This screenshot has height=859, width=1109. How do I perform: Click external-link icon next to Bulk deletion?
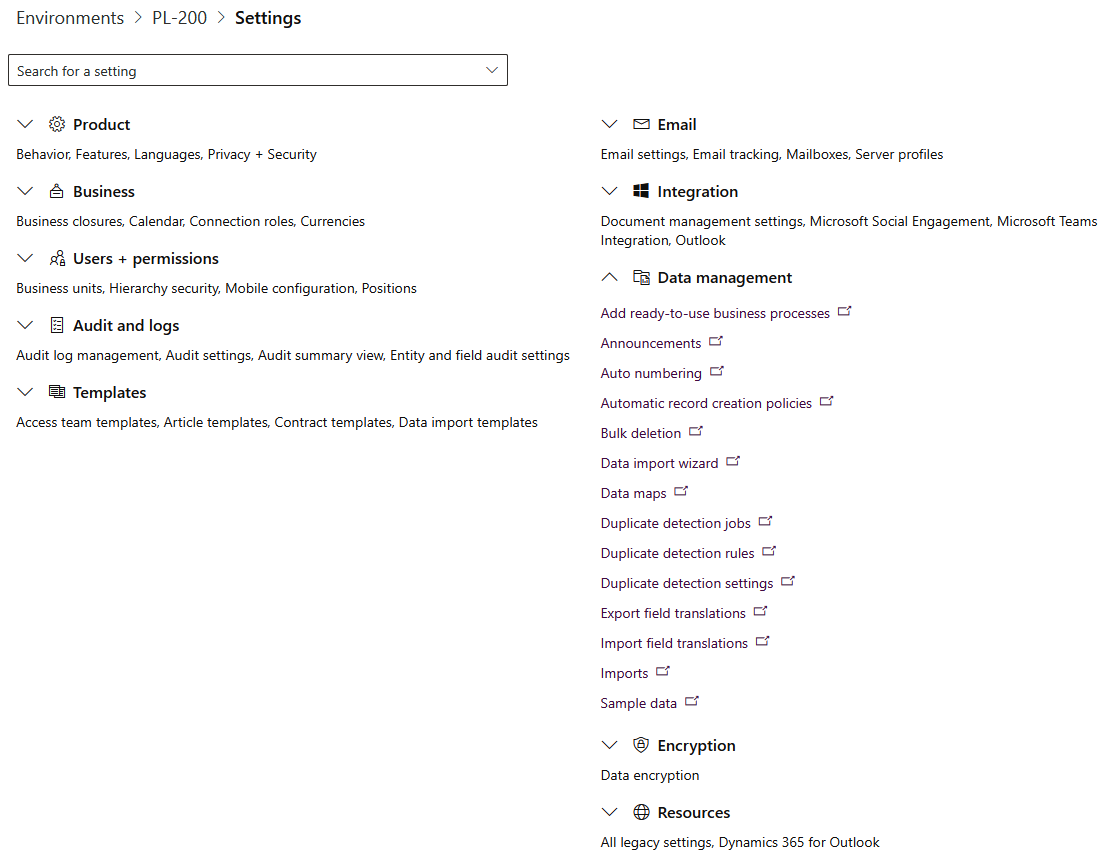(696, 431)
